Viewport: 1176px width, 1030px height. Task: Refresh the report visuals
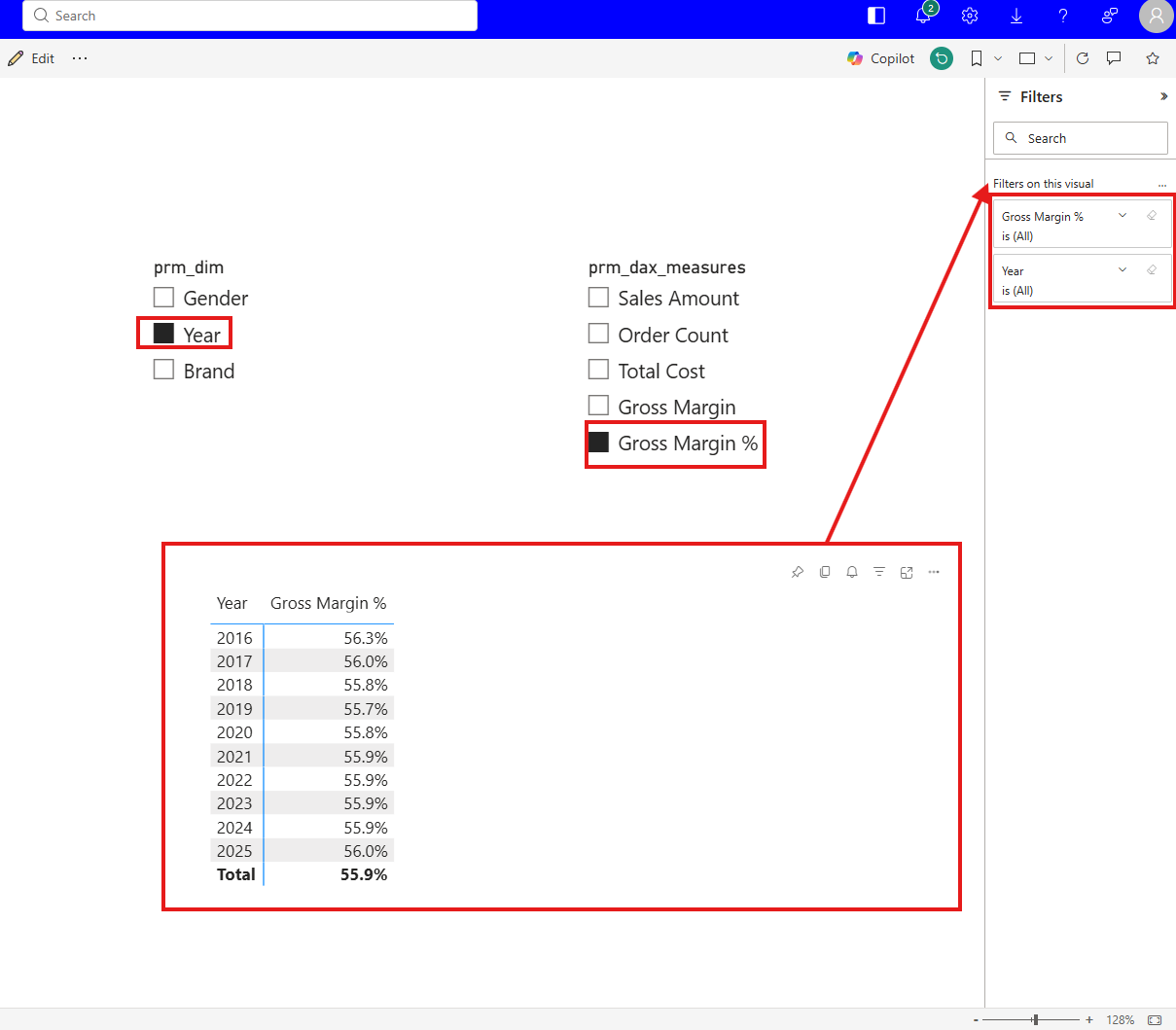[1083, 58]
